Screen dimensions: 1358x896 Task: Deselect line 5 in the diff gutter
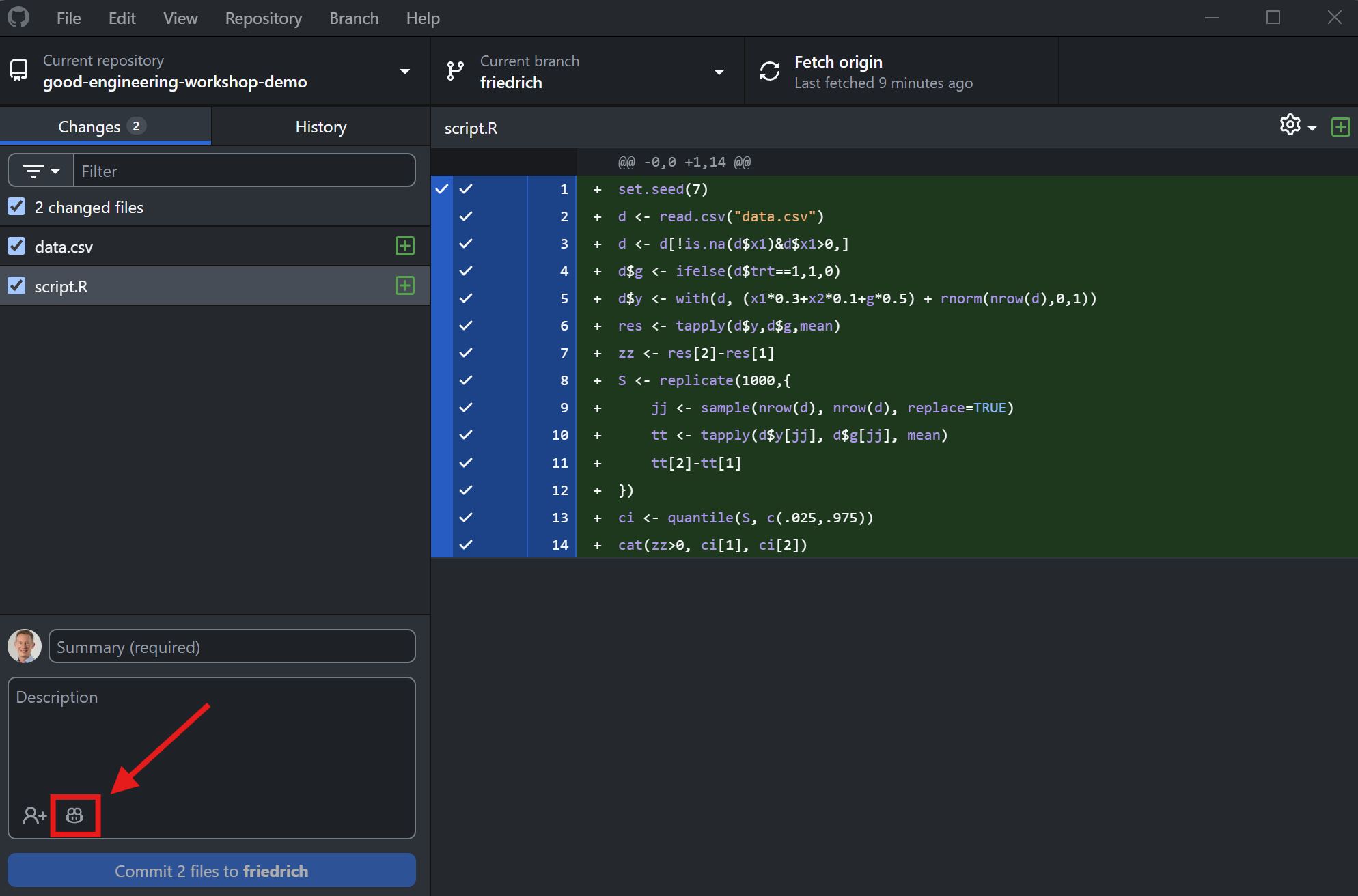click(467, 298)
